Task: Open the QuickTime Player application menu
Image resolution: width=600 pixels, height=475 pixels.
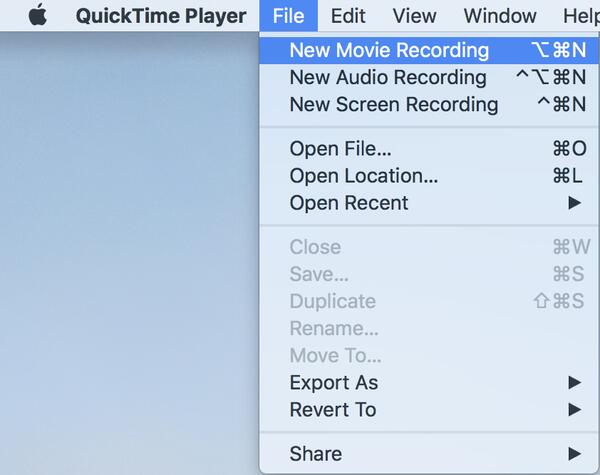Action: click(160, 16)
